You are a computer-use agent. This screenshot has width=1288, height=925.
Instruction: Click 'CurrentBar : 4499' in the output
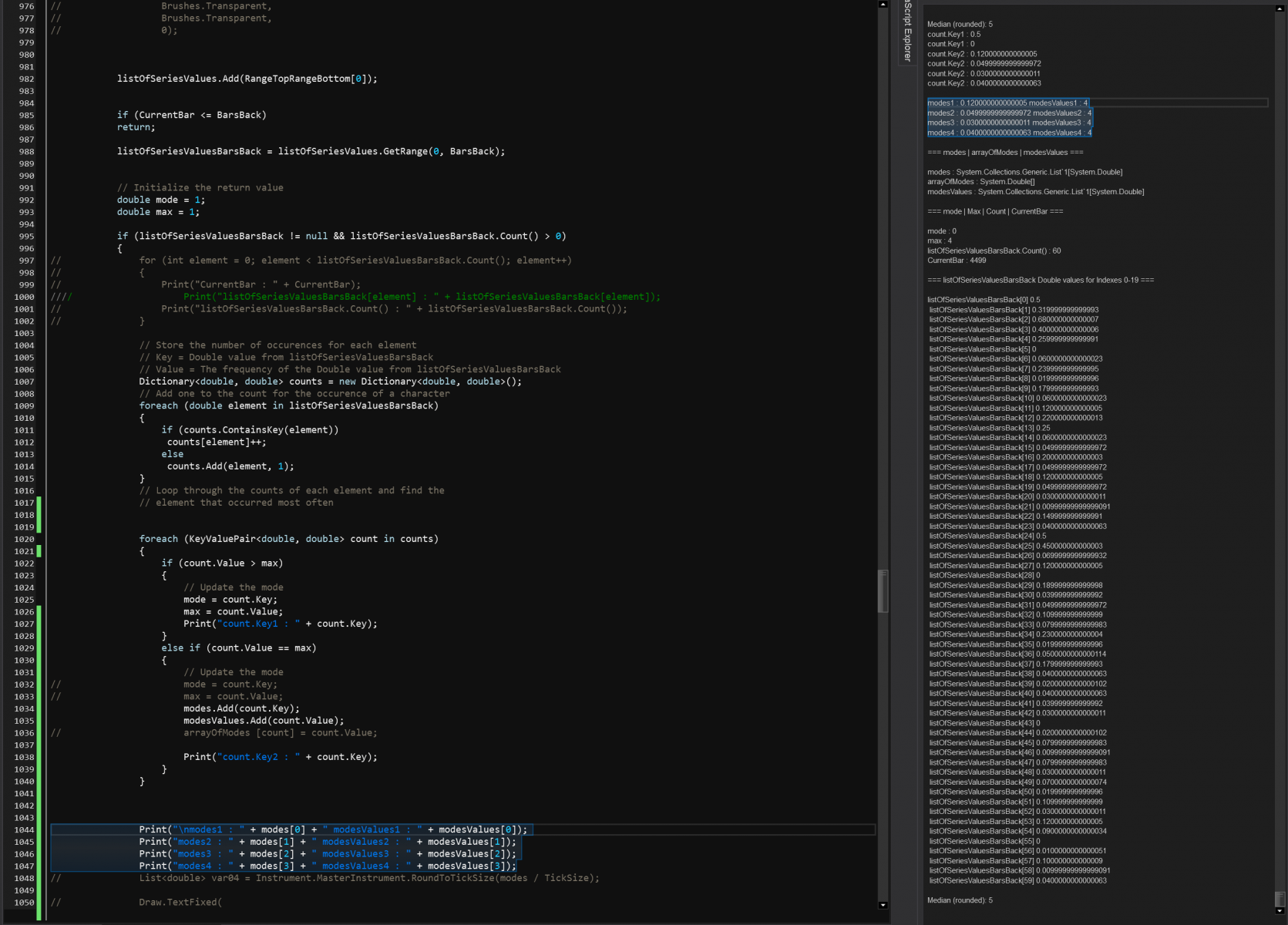[x=957, y=261]
